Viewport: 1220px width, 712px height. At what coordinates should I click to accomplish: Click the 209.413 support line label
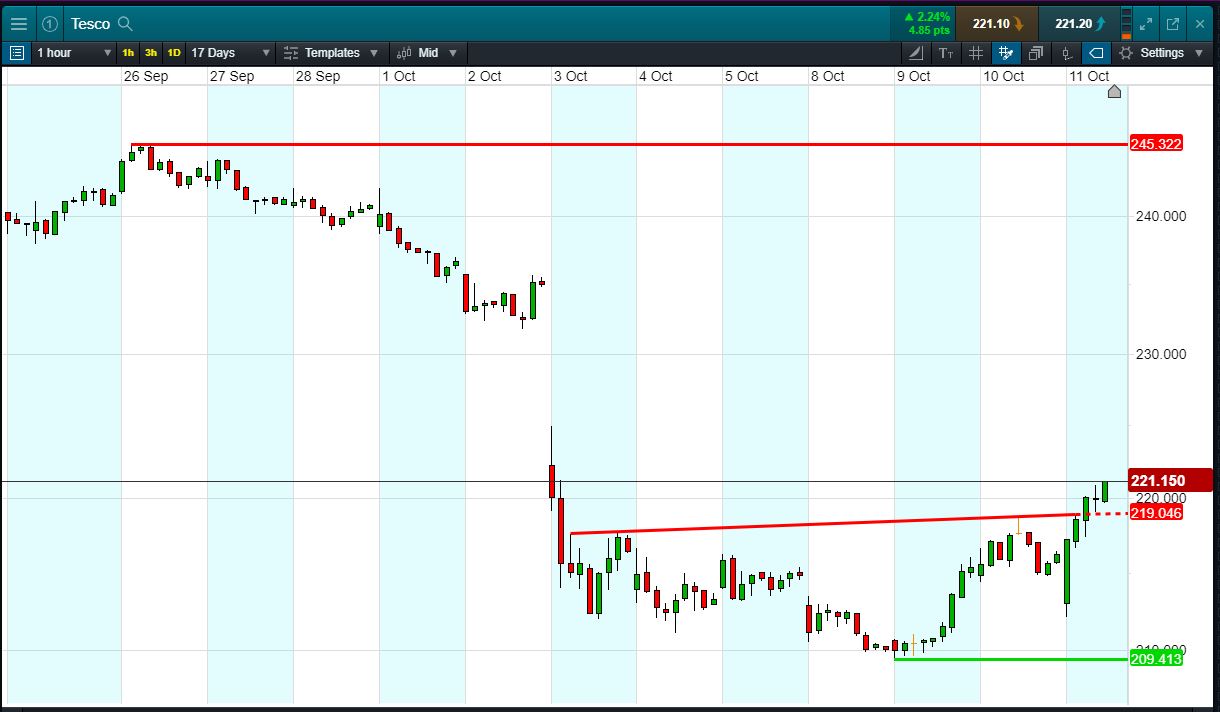(1156, 659)
